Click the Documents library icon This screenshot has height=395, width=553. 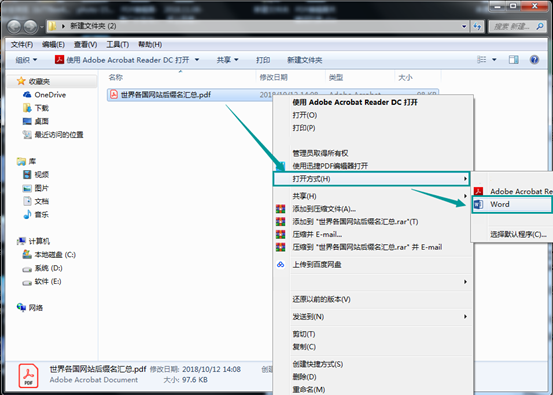pos(27,201)
